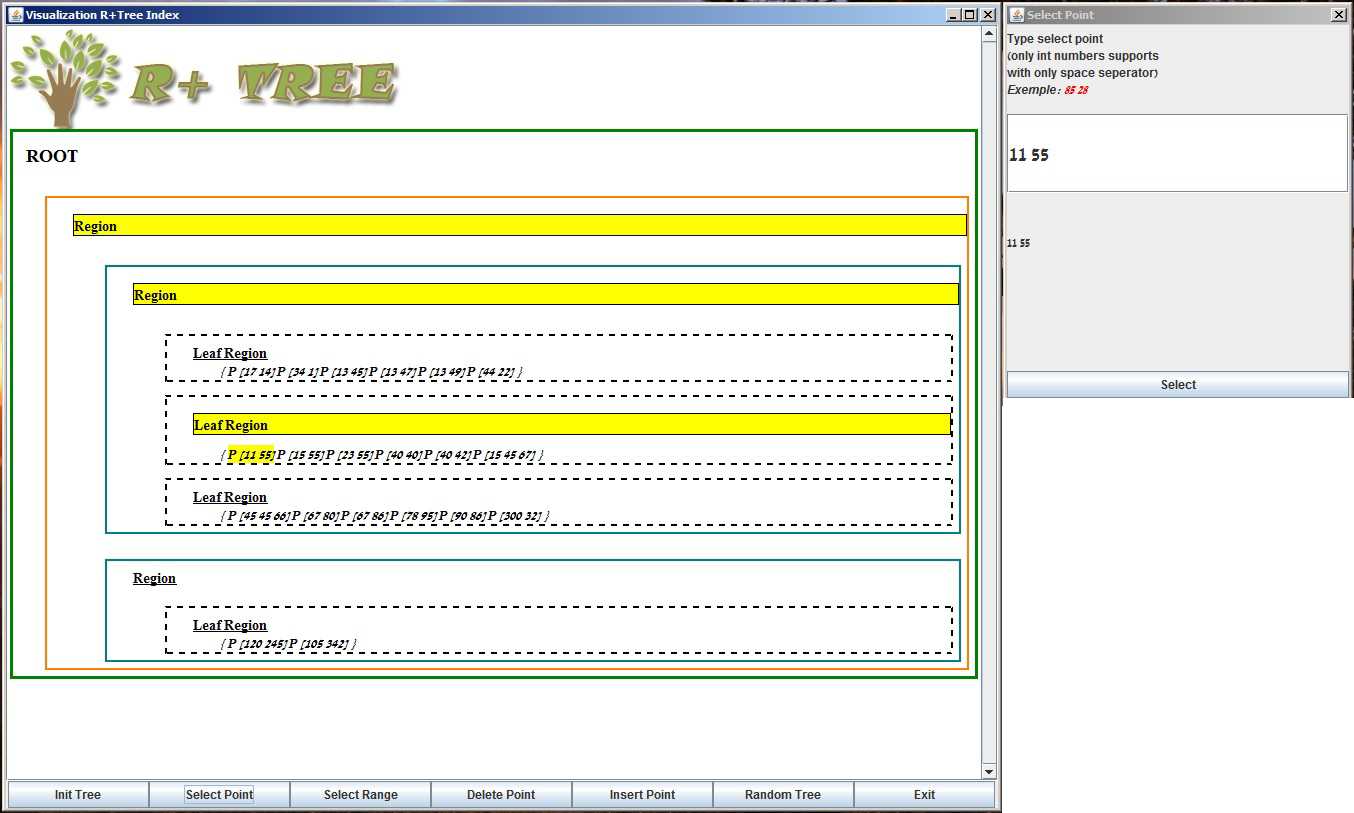Close the Select Point window

coord(1339,15)
